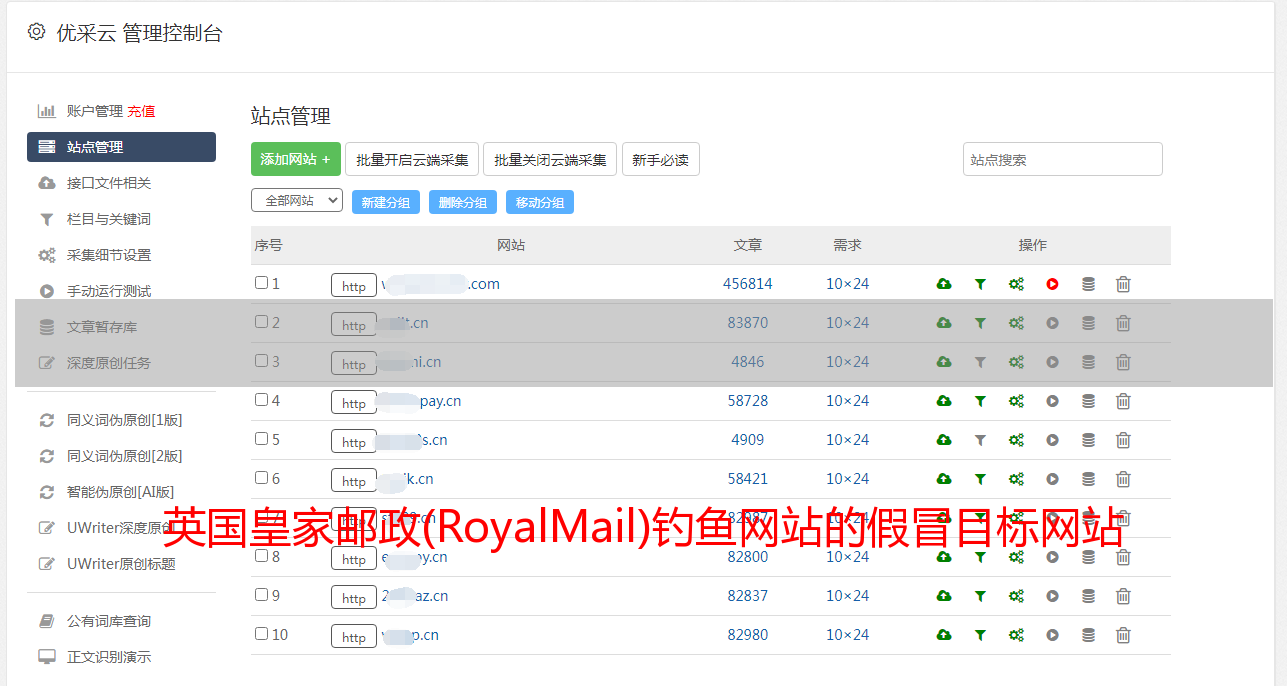Check the box for row 4
Screen dimensions: 1287x686
click(261, 400)
